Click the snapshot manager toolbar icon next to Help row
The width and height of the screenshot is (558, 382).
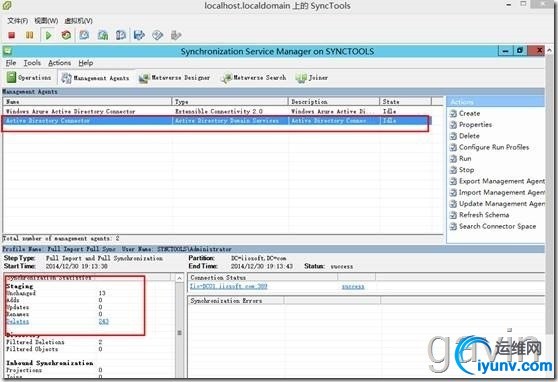click(x=103, y=35)
